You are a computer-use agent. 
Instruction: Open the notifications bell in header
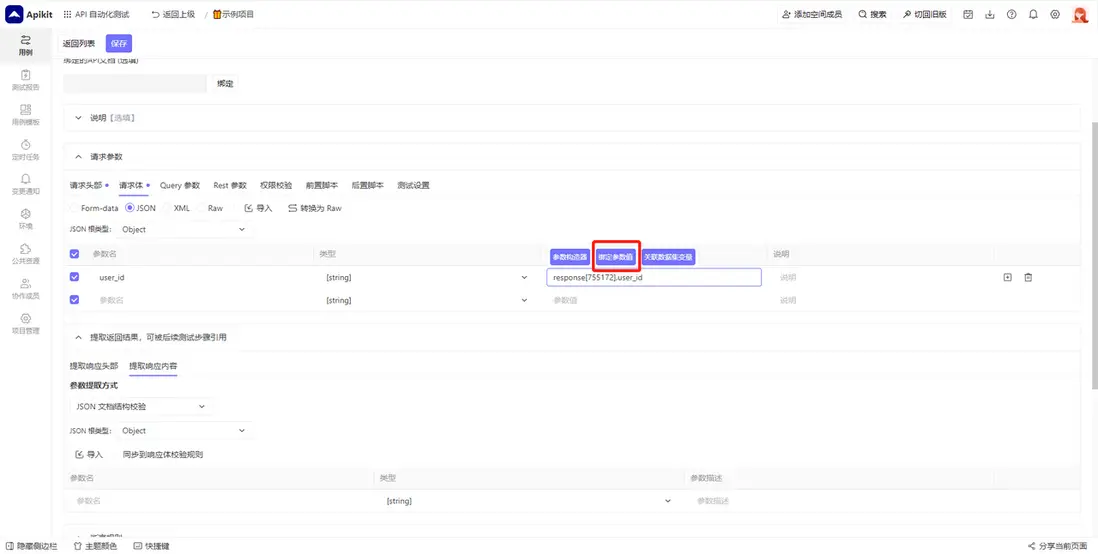click(x=1033, y=14)
